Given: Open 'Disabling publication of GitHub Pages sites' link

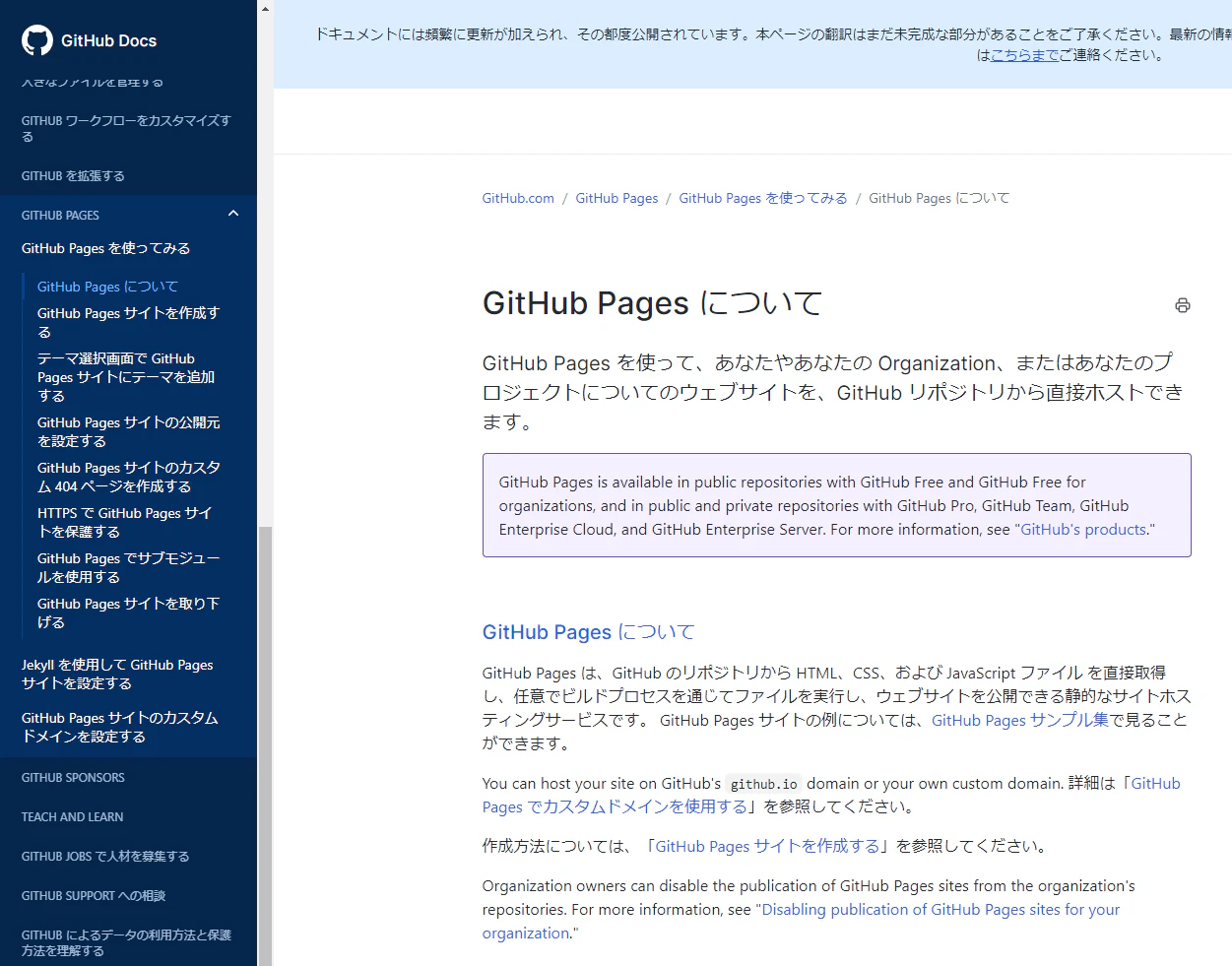Looking at the screenshot, I should (801, 922).
